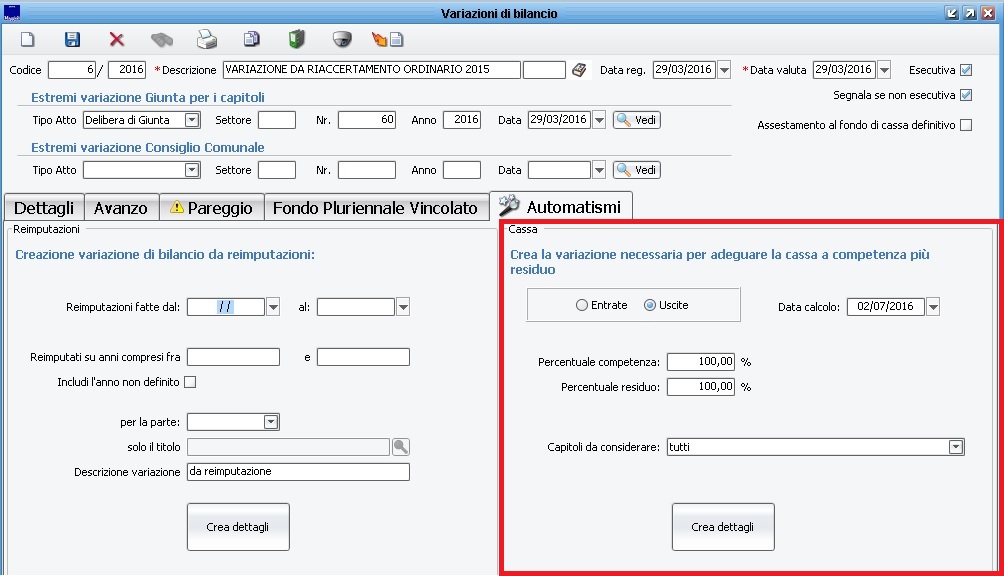Click the binoculars search icon

pyautogui.click(x=162, y=40)
